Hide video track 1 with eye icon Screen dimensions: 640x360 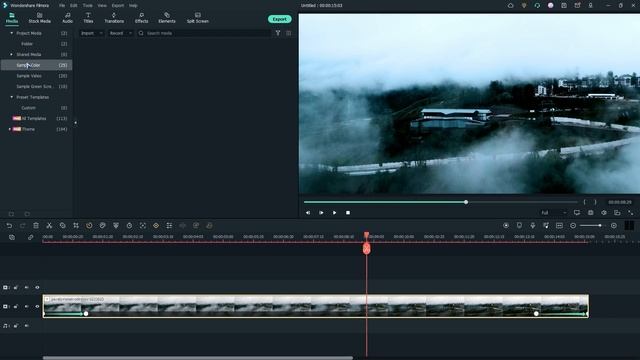click(x=37, y=306)
